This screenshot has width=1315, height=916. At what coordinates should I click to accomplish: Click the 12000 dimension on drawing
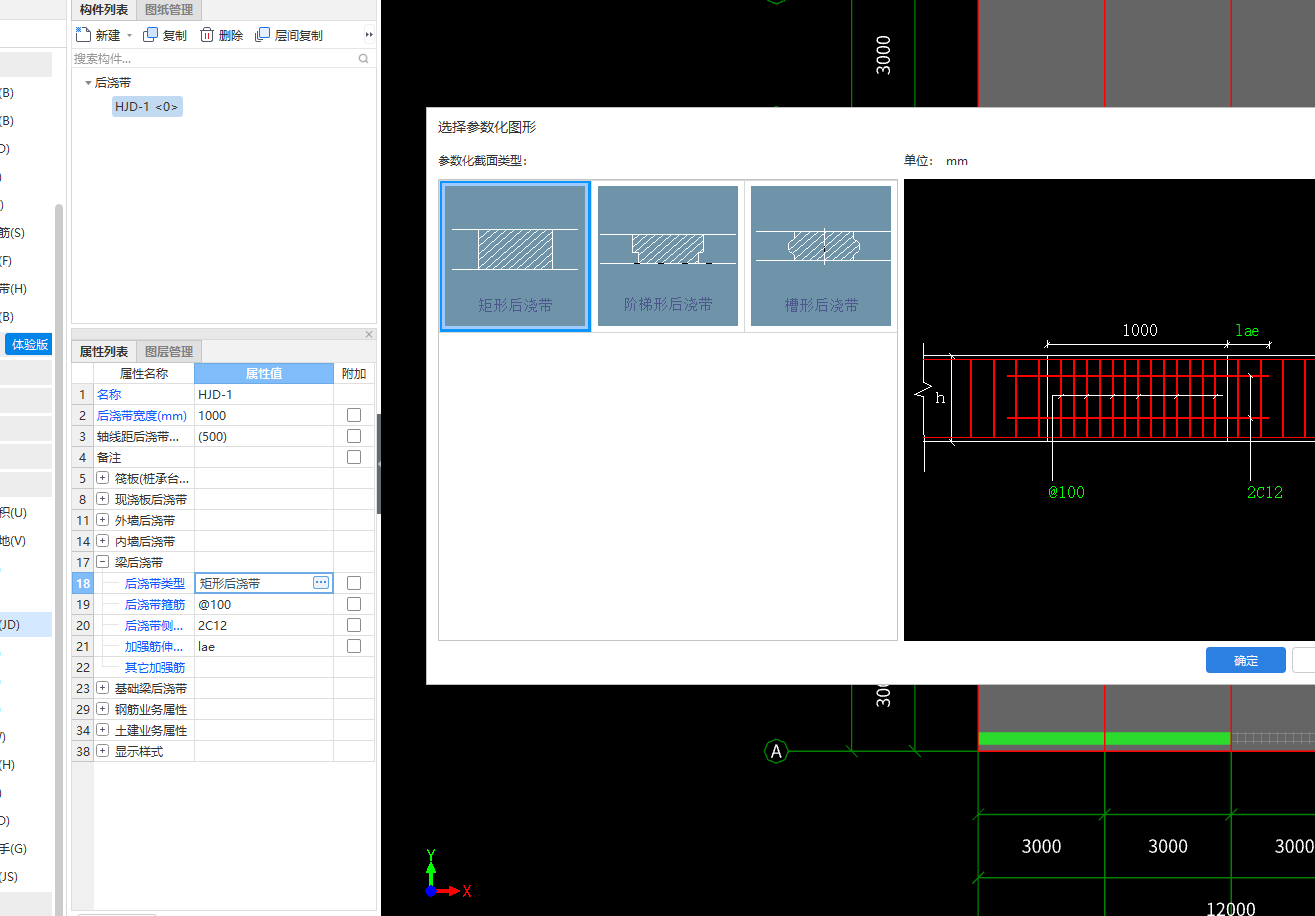tap(1230, 908)
